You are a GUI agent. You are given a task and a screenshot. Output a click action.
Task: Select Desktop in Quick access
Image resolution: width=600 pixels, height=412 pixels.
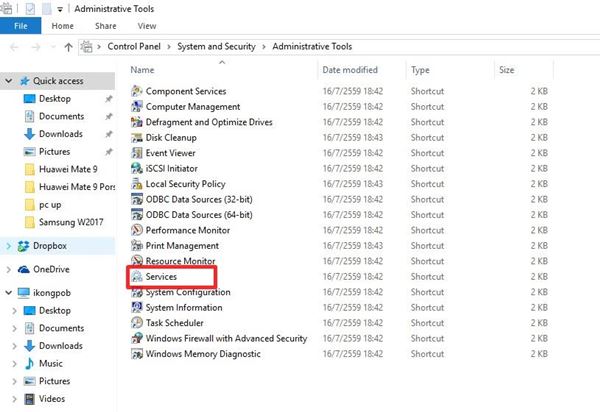click(x=55, y=99)
